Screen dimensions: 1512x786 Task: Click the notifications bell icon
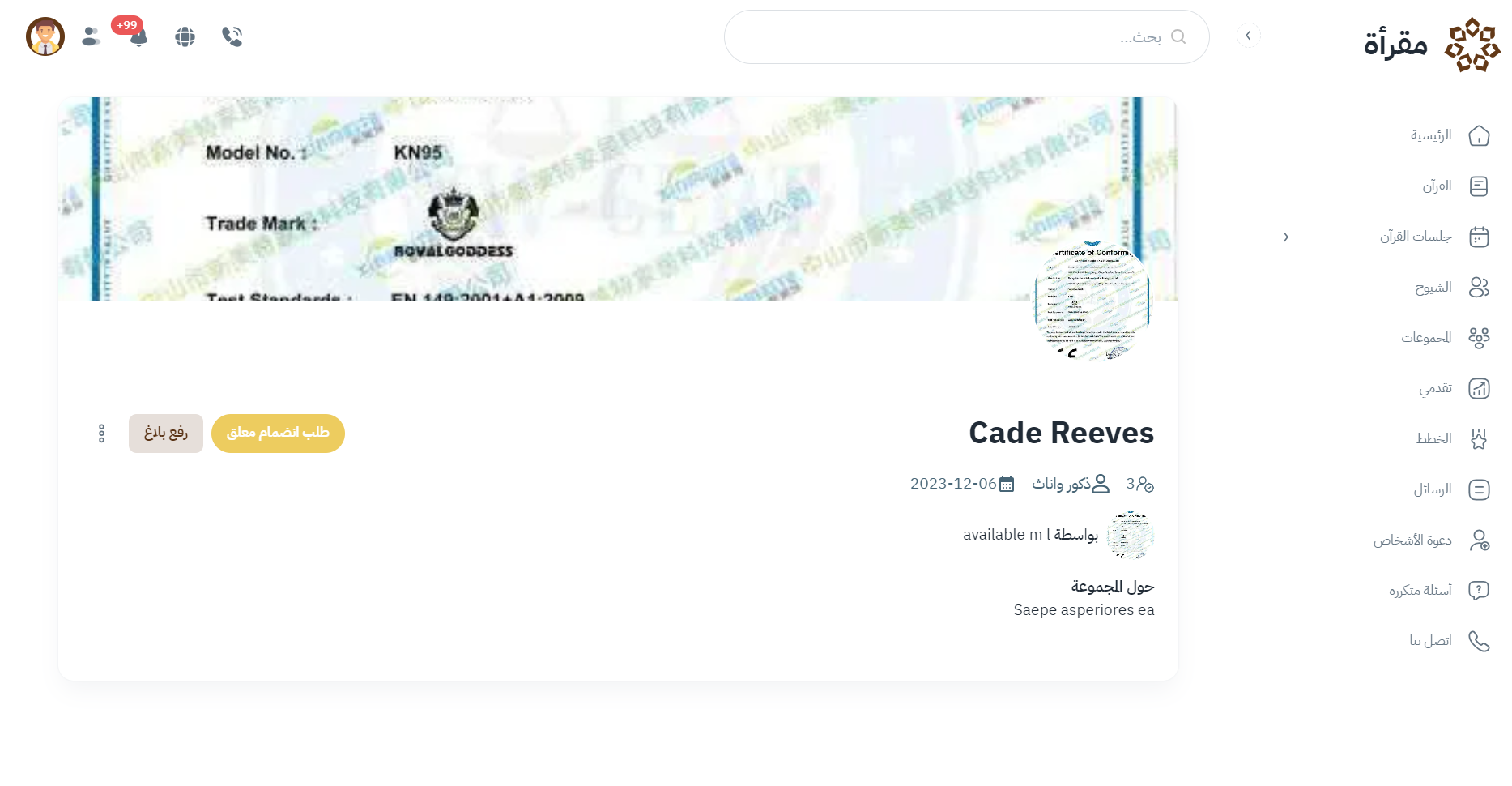click(x=138, y=37)
